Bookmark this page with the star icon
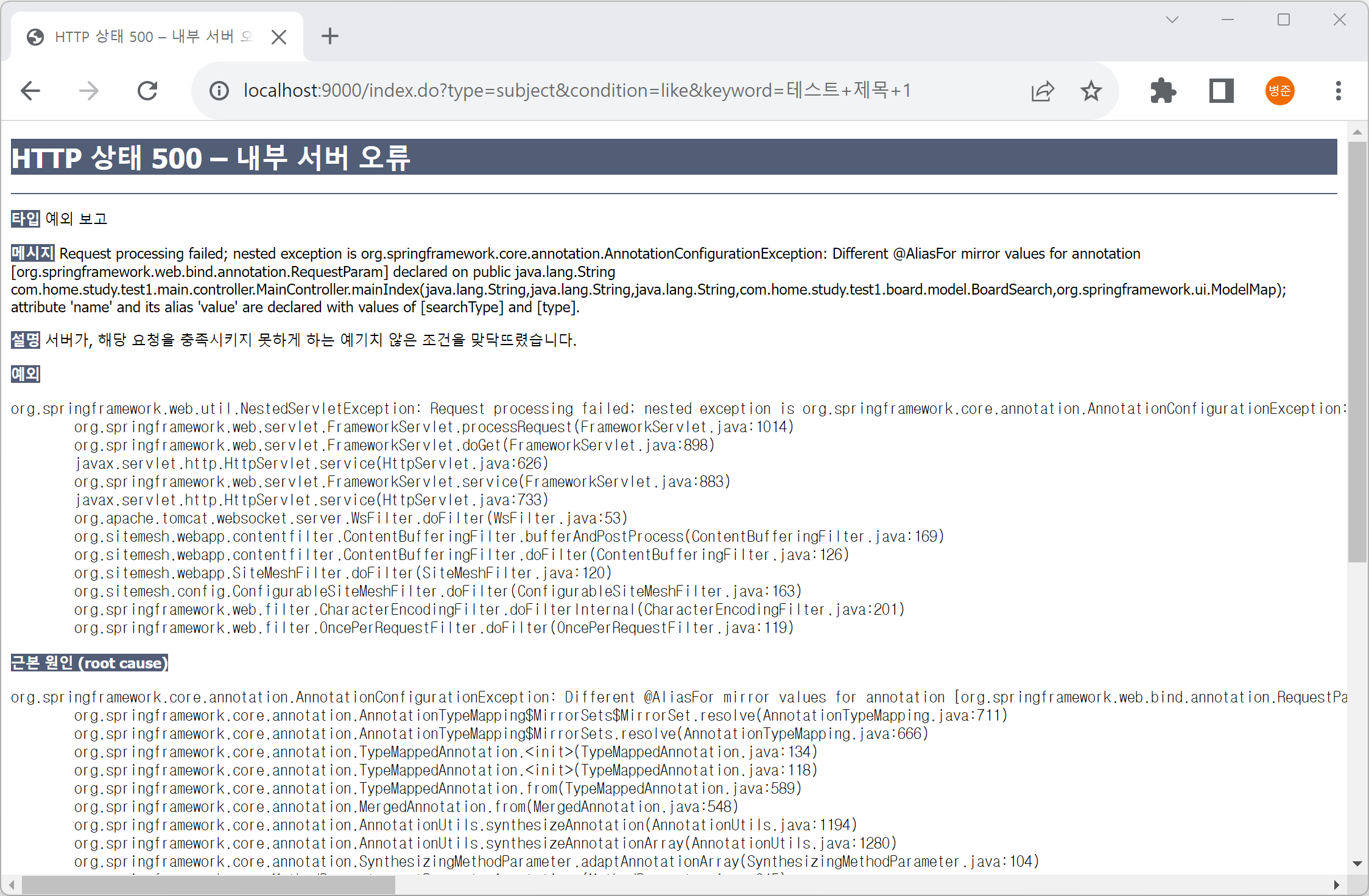1369x896 pixels. coord(1091,91)
